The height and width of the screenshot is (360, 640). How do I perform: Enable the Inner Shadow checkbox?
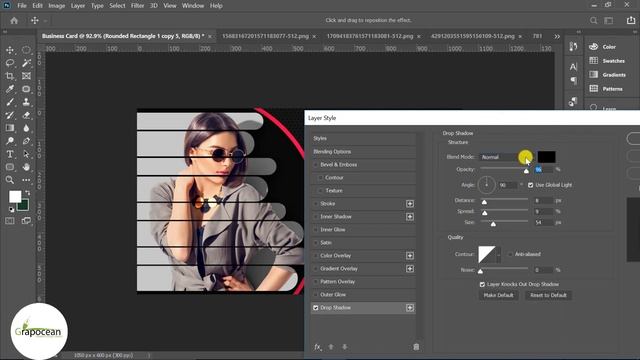(x=316, y=217)
